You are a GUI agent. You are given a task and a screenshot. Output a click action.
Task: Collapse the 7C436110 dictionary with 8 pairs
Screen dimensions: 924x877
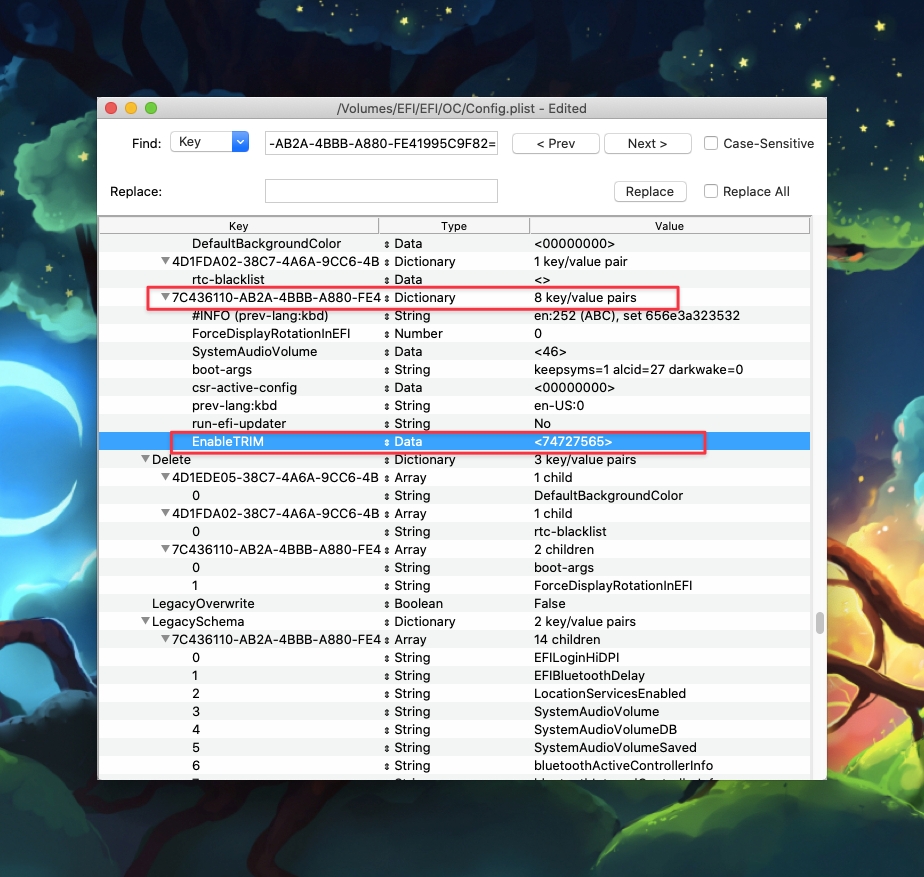click(165, 298)
